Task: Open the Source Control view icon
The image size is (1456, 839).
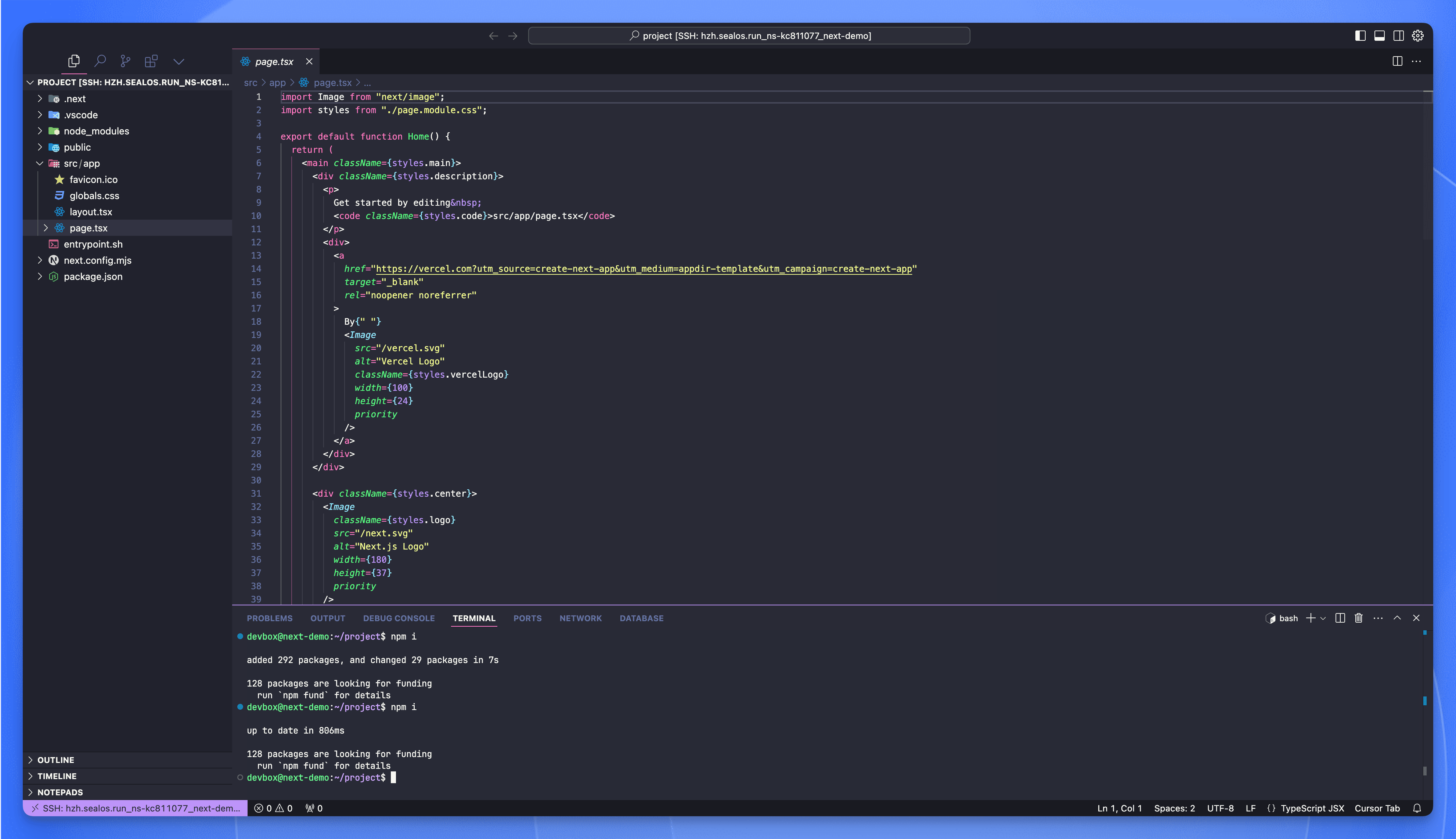Action: 125,61
